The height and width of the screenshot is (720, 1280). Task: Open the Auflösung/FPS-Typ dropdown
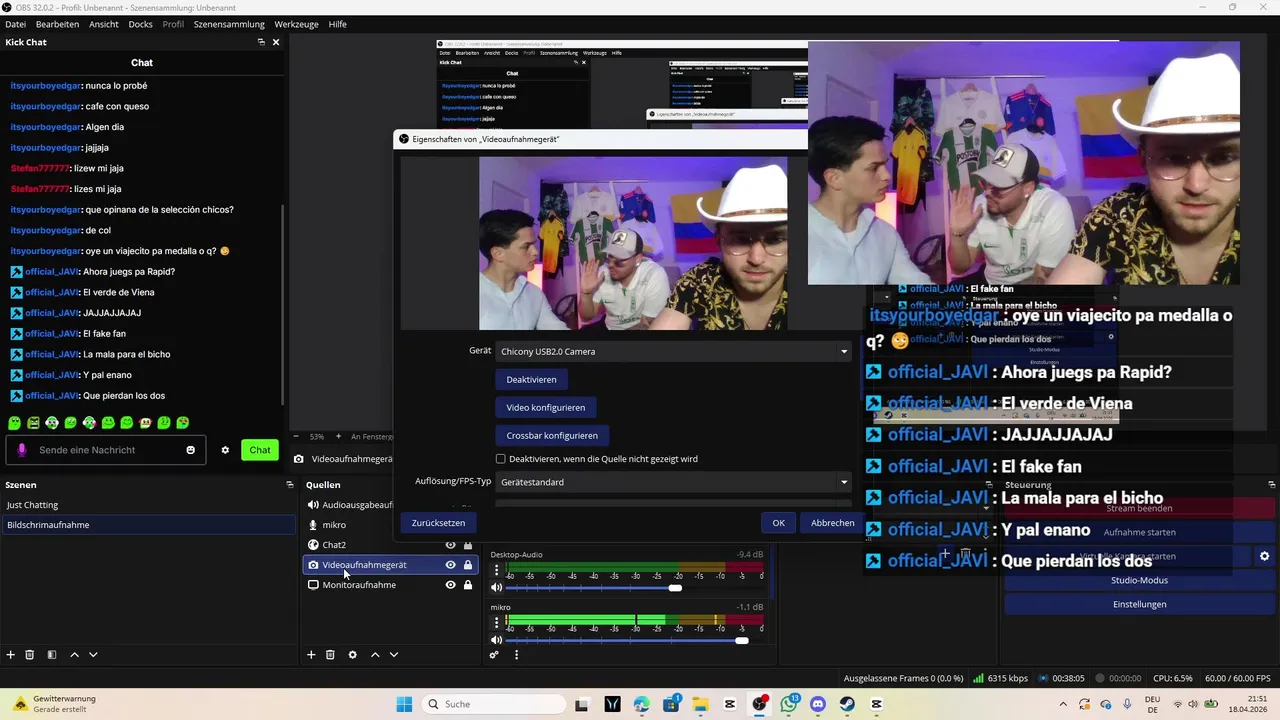674,482
